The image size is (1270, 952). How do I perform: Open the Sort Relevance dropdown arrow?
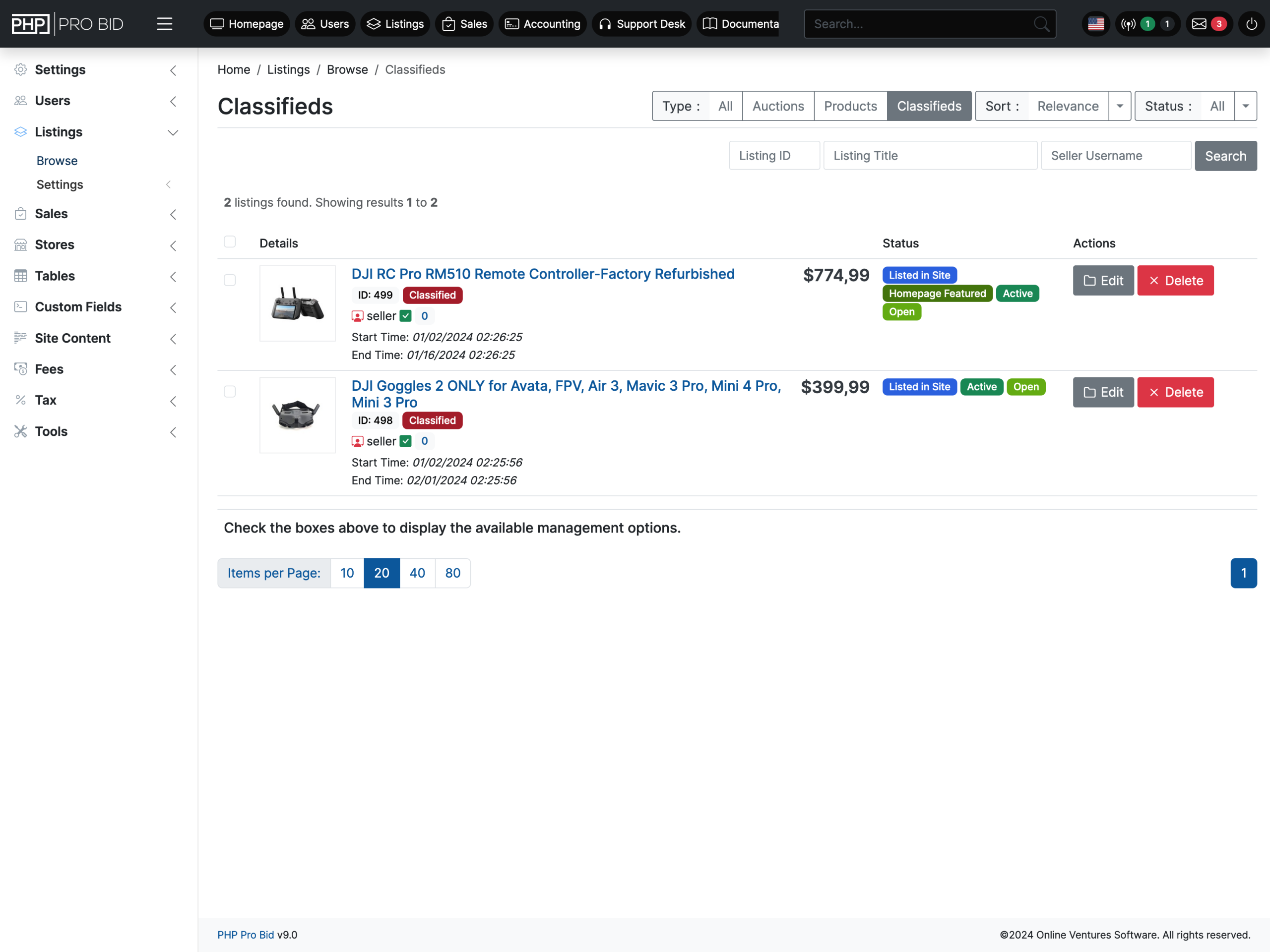[1119, 106]
